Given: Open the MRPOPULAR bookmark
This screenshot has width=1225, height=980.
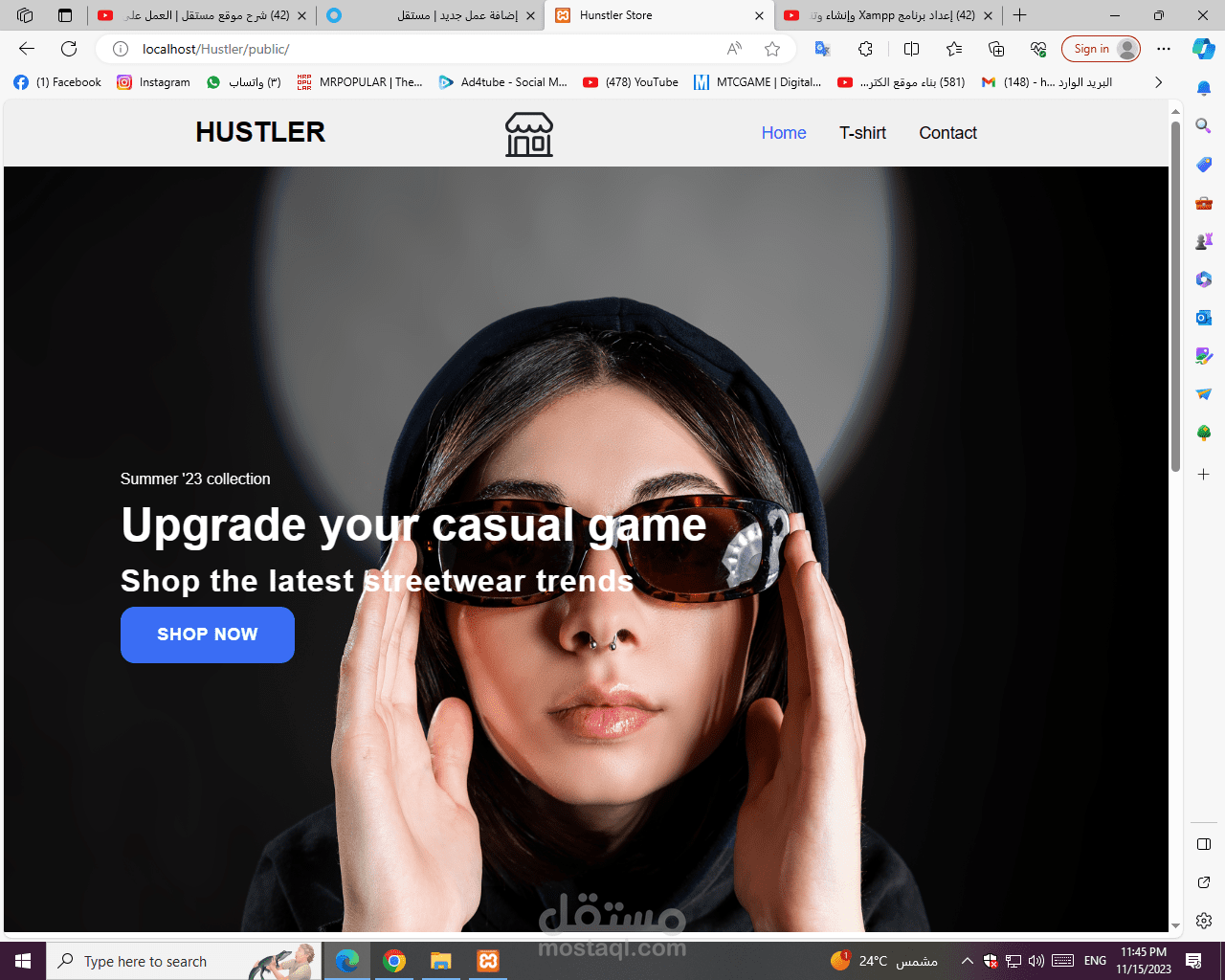Looking at the screenshot, I should pyautogui.click(x=360, y=82).
